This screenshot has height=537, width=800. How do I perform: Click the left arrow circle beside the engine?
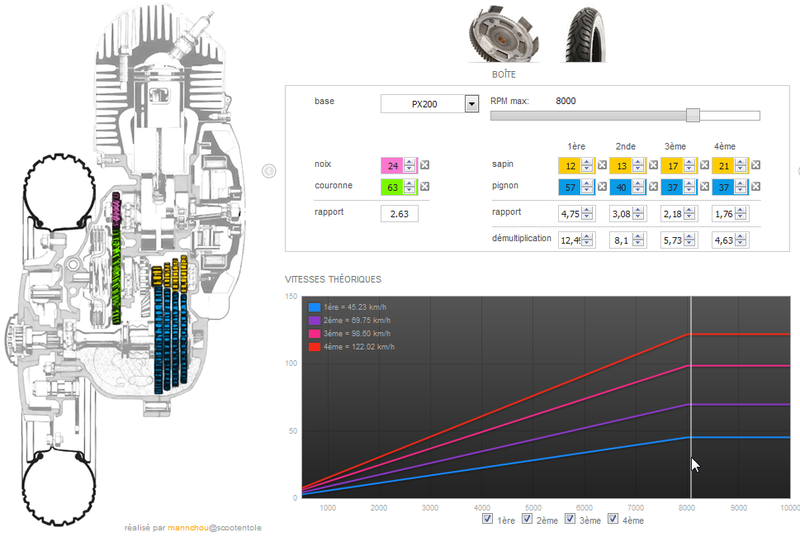click(x=269, y=171)
